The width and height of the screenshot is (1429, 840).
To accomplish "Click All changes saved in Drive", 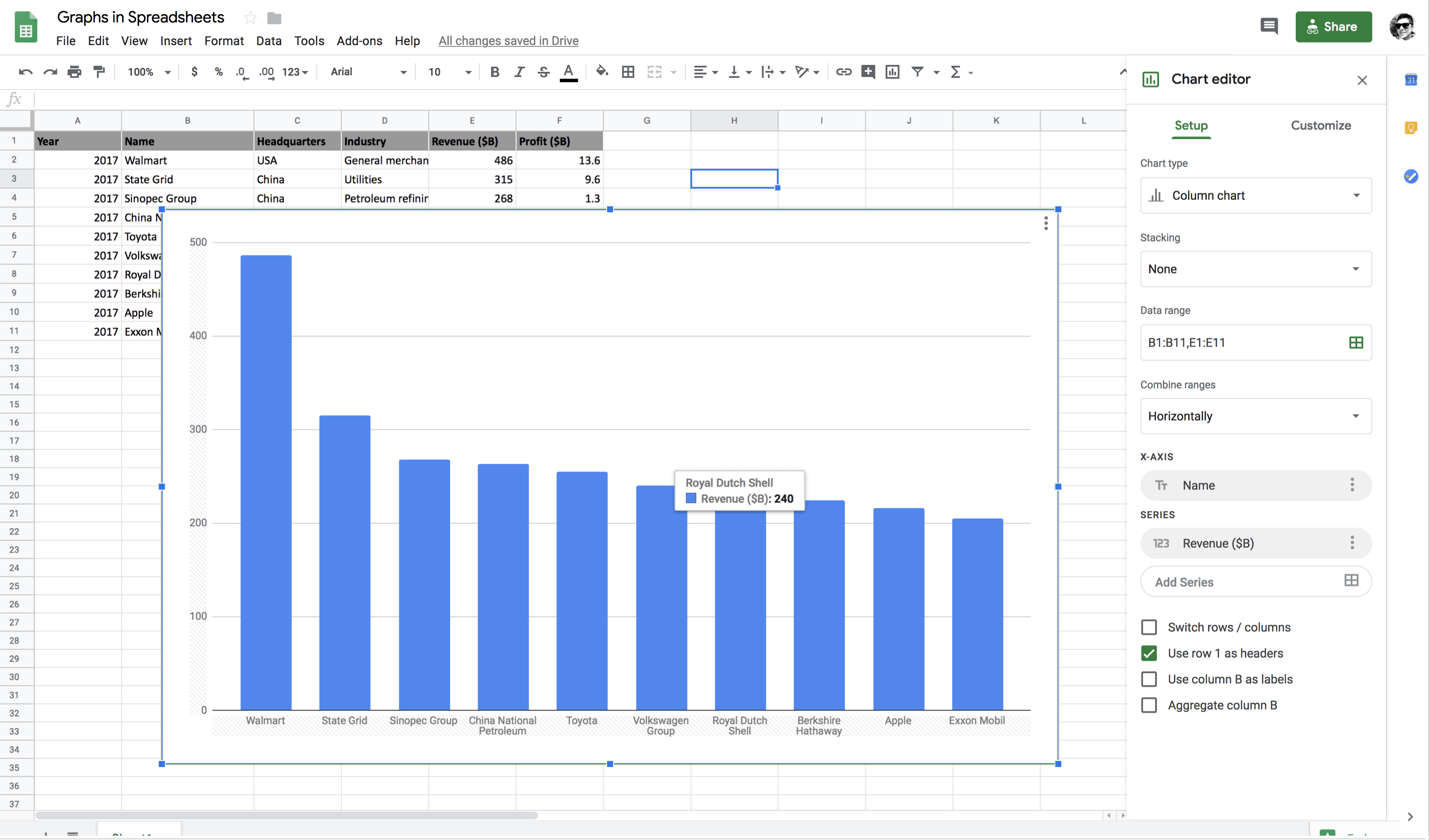I will (508, 41).
